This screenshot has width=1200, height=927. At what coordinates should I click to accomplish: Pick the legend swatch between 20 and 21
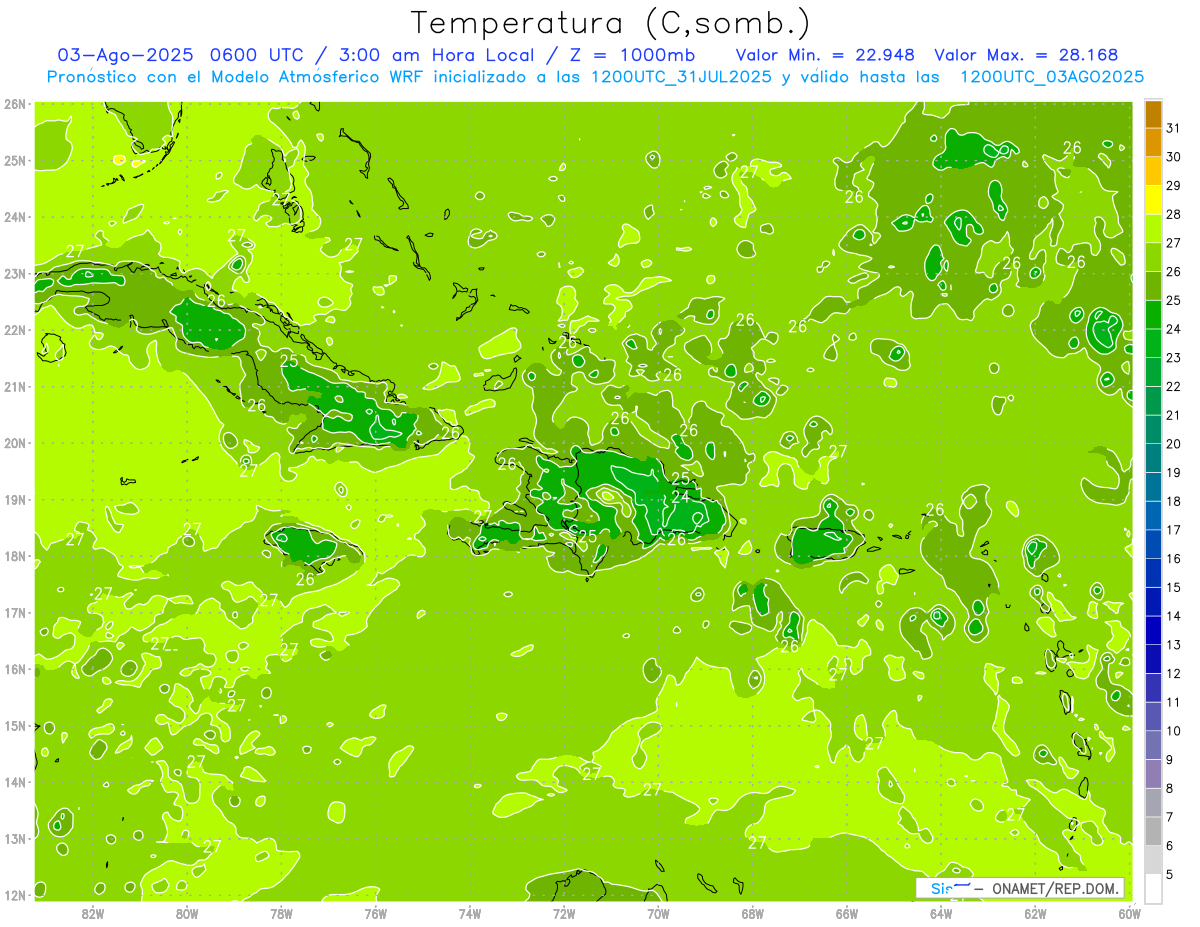1153,430
